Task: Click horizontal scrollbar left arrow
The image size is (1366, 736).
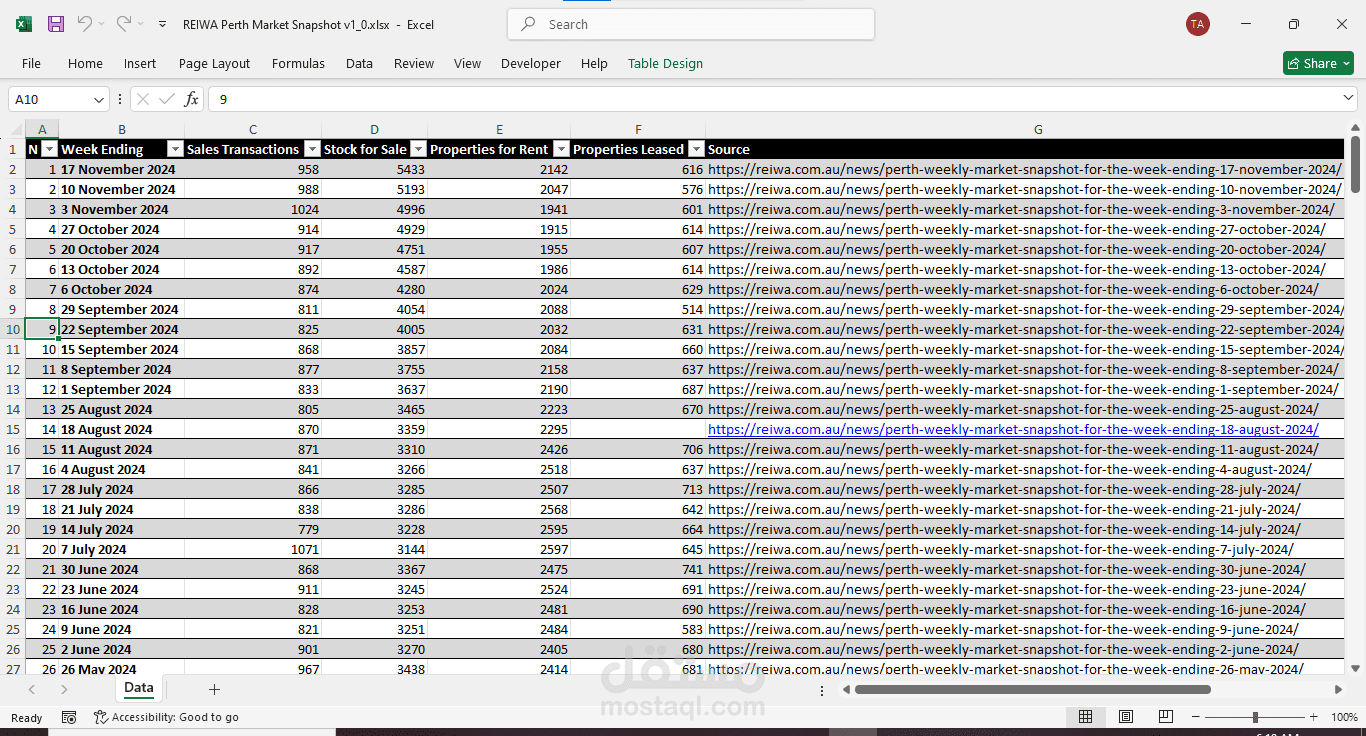Action: coord(846,689)
